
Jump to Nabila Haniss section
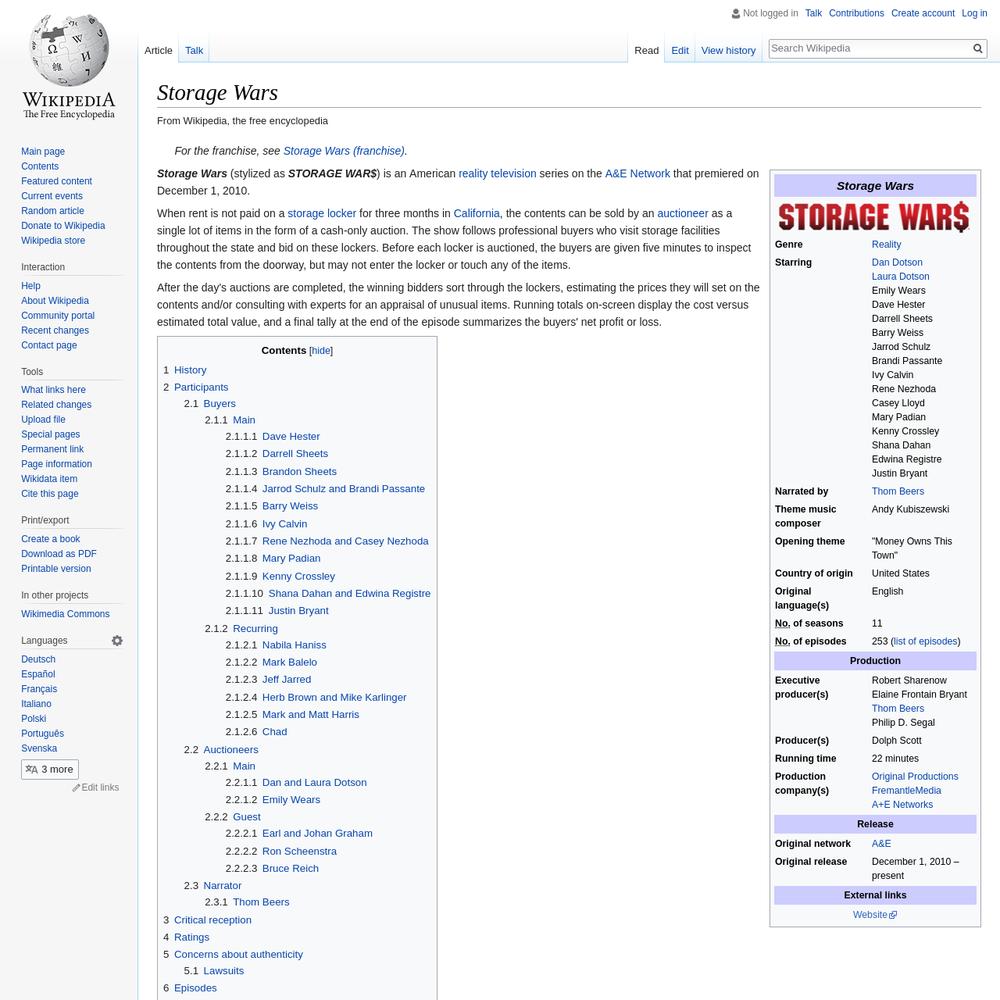pyautogui.click(x=294, y=645)
